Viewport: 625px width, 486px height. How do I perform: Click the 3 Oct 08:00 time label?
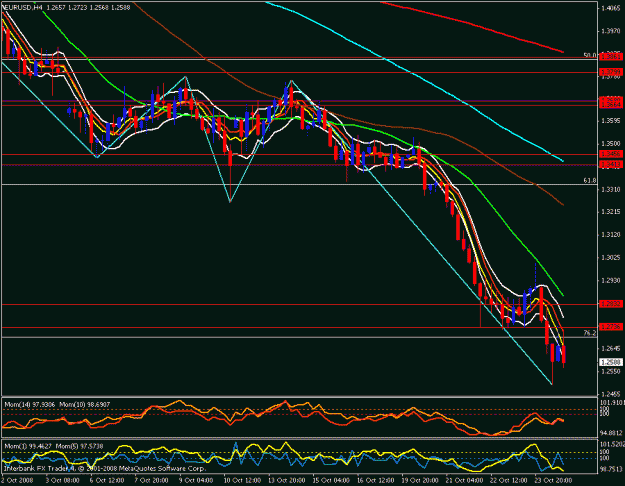(x=62, y=480)
